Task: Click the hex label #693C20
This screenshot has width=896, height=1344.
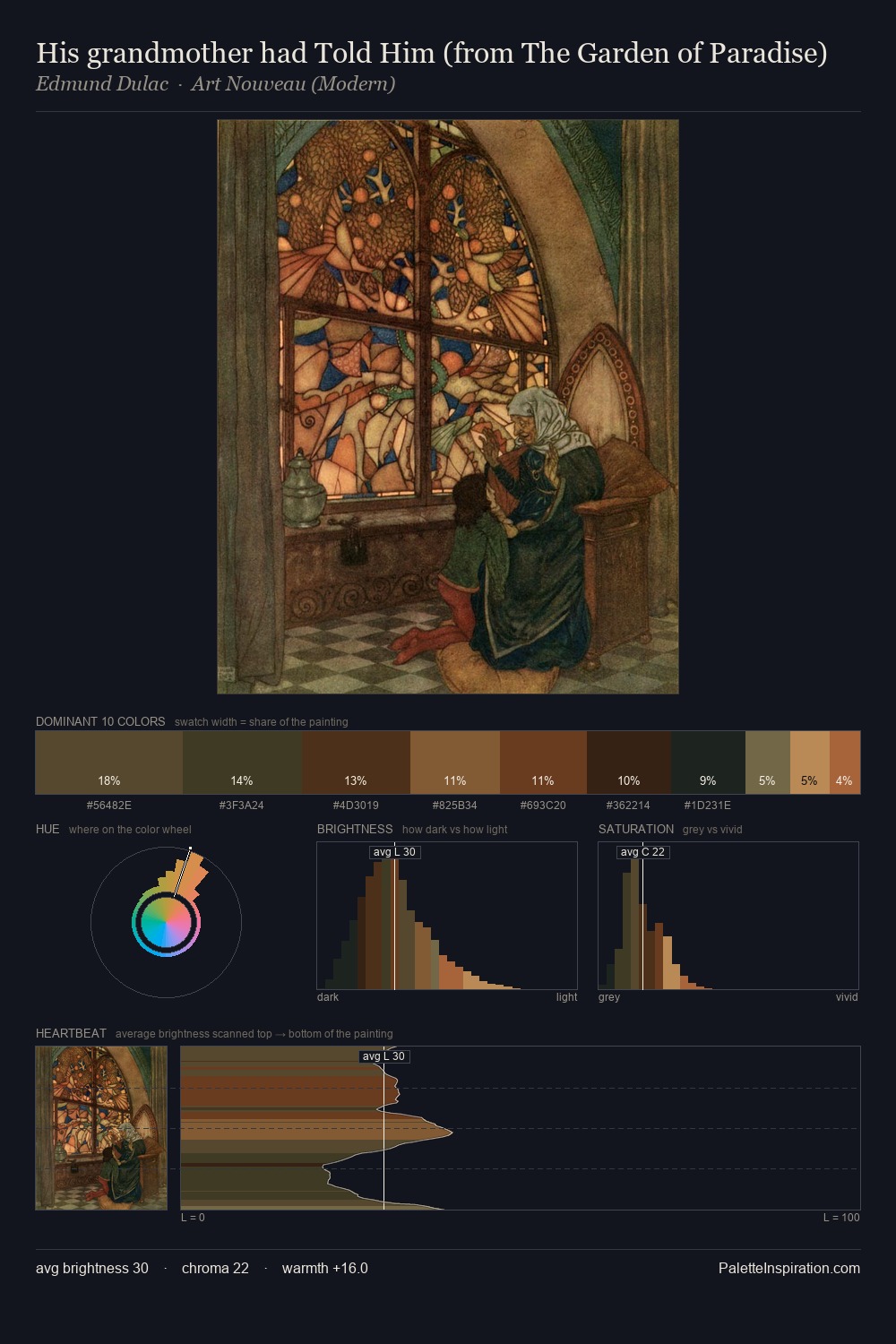Action: (543, 806)
